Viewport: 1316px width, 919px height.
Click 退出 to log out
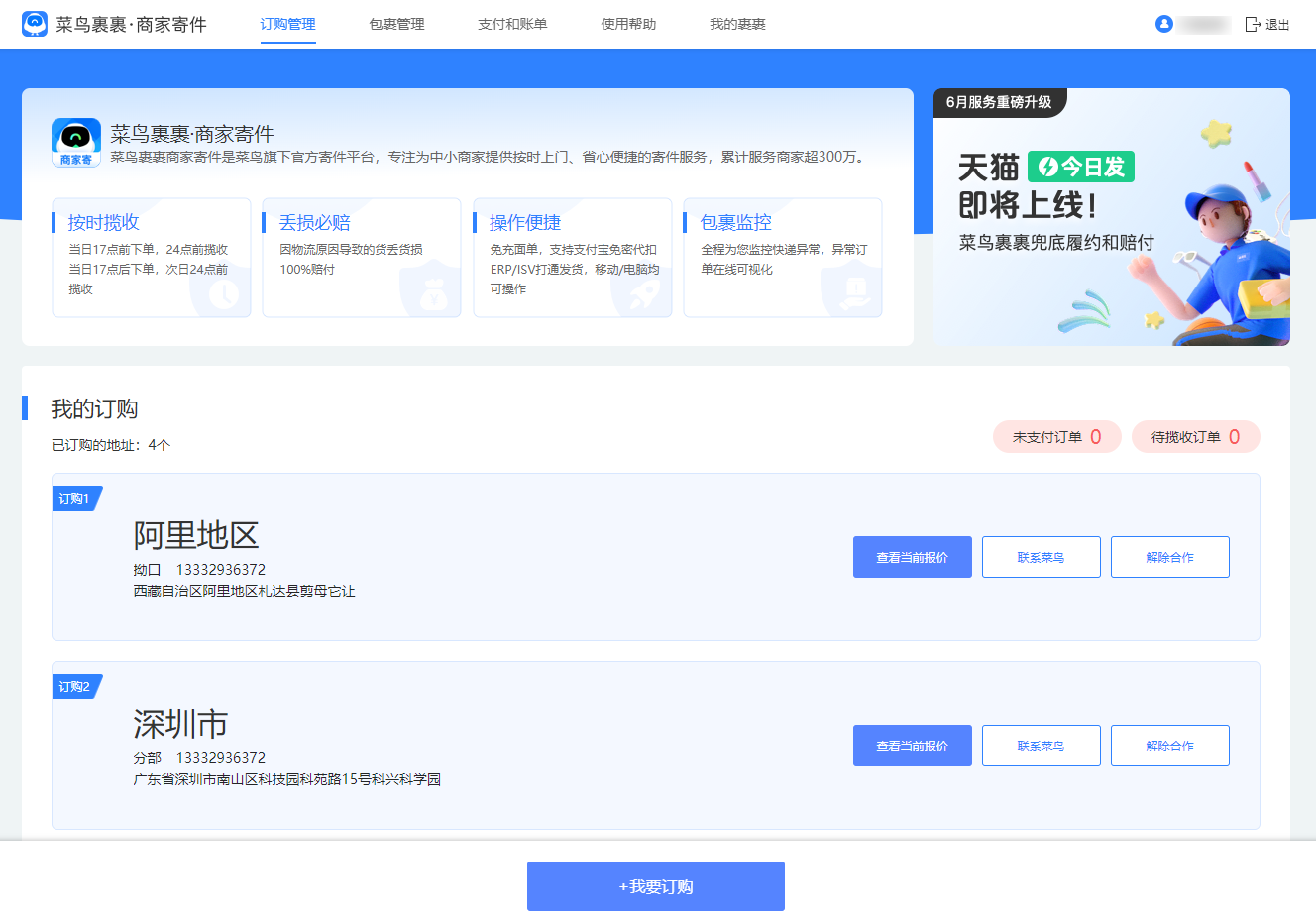(x=1277, y=25)
